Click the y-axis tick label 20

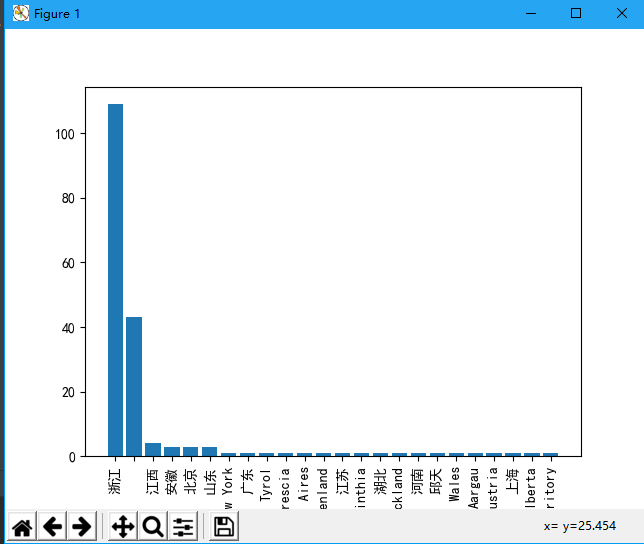coord(68,393)
